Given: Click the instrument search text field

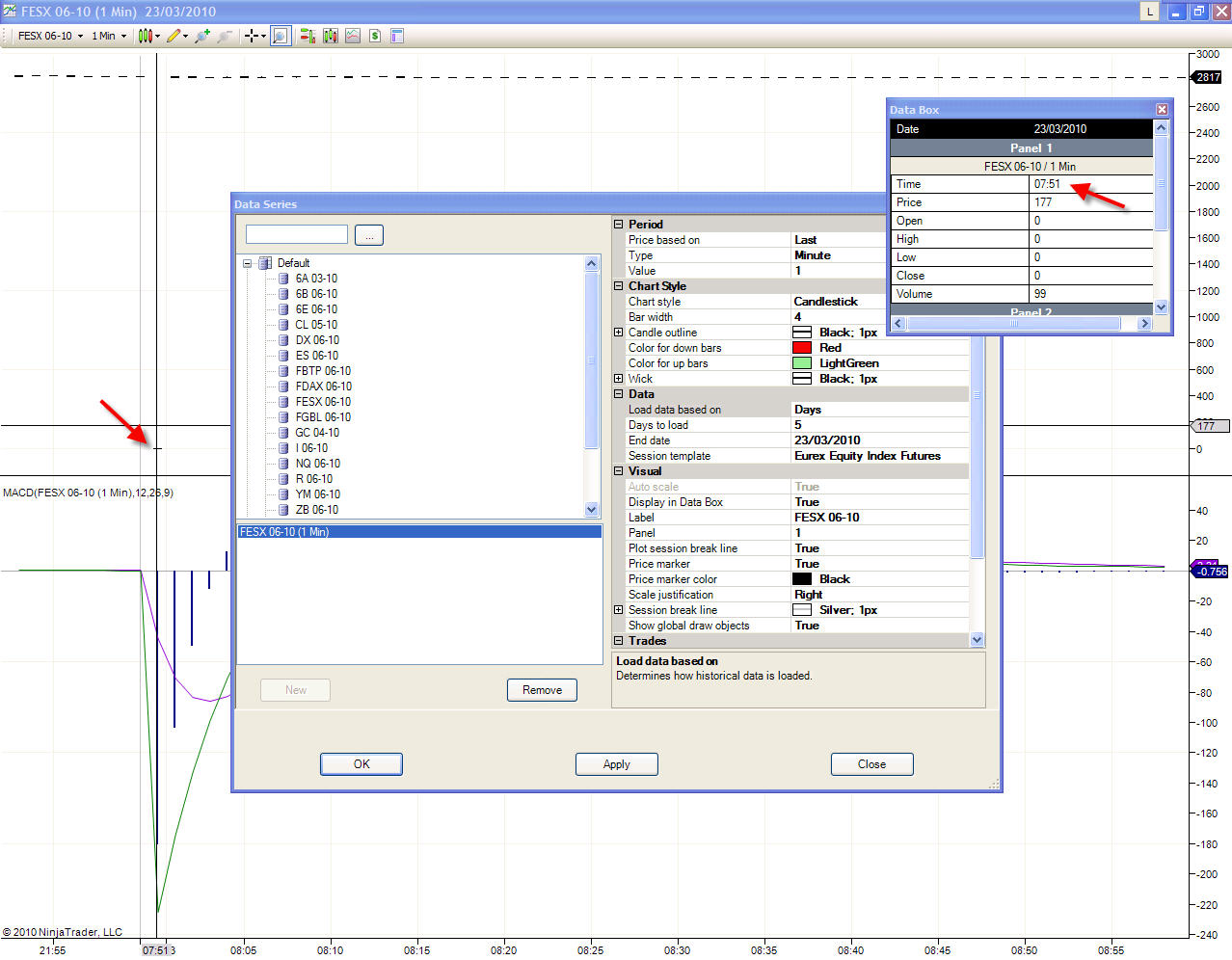Looking at the screenshot, I should pyautogui.click(x=297, y=234).
